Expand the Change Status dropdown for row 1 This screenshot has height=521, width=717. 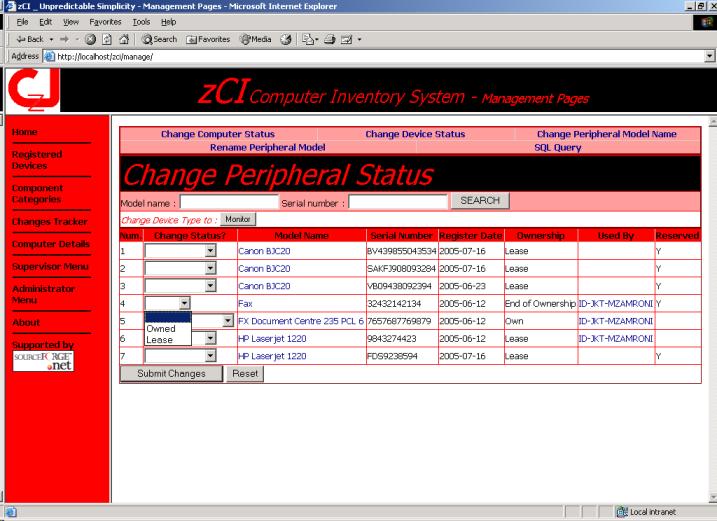210,252
